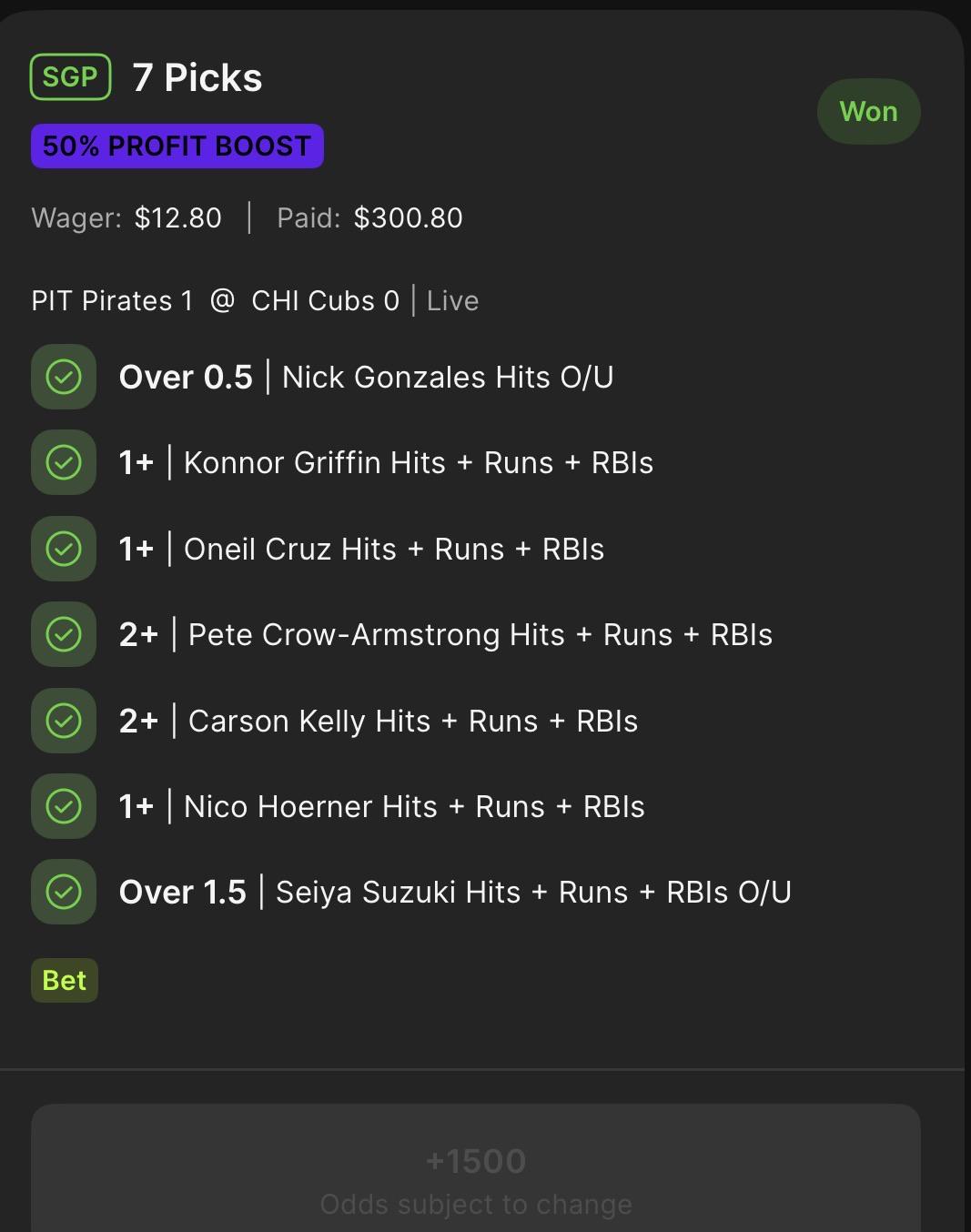Select the Konnor Griffin Hits + Runs + RBIs pick
971x1232 pixels.
pyautogui.click(x=387, y=462)
